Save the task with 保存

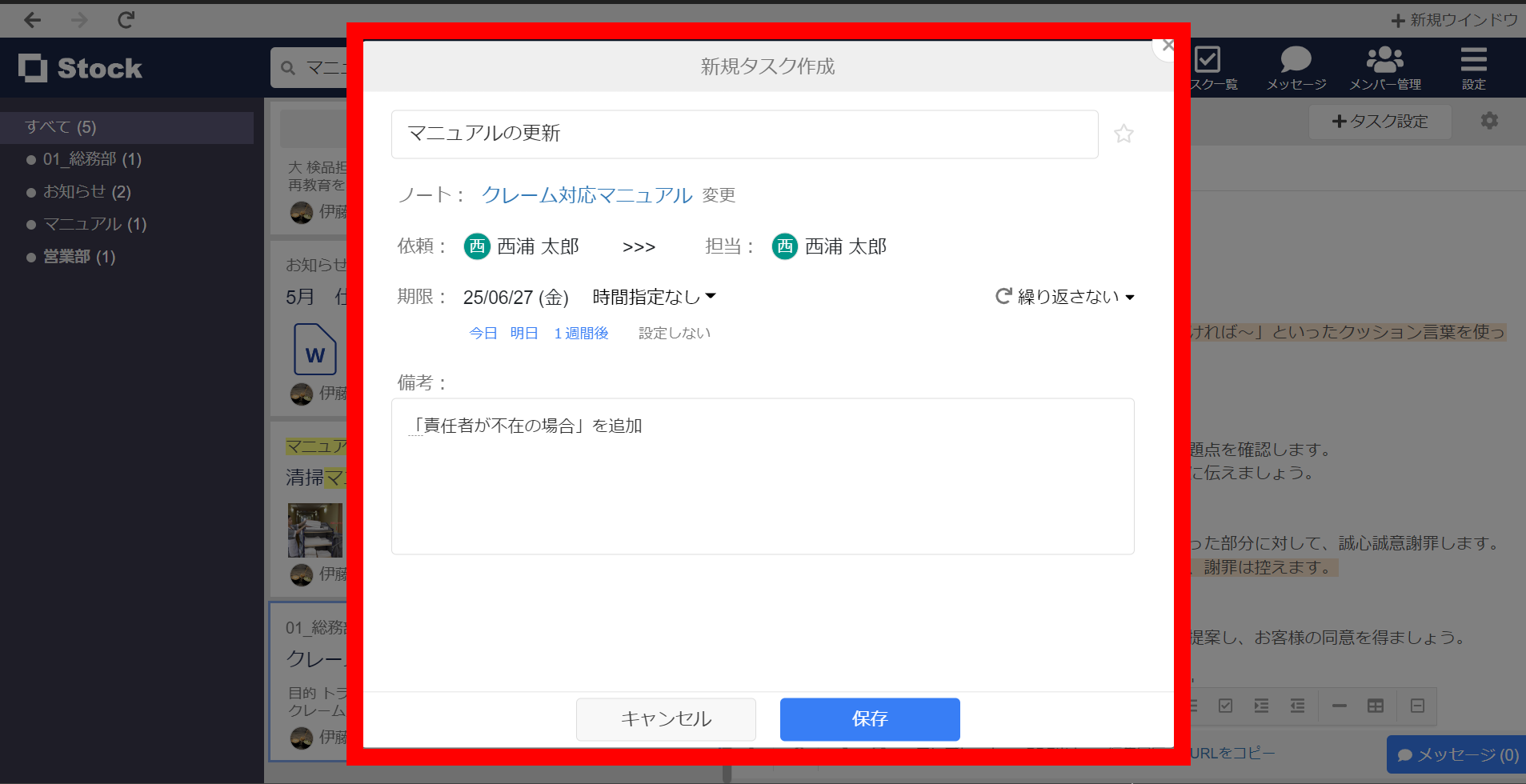coord(869,719)
